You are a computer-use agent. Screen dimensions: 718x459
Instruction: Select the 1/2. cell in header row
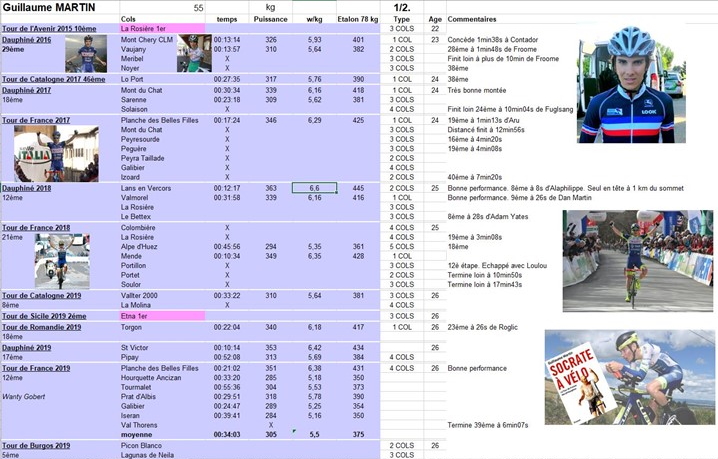click(402, 7)
